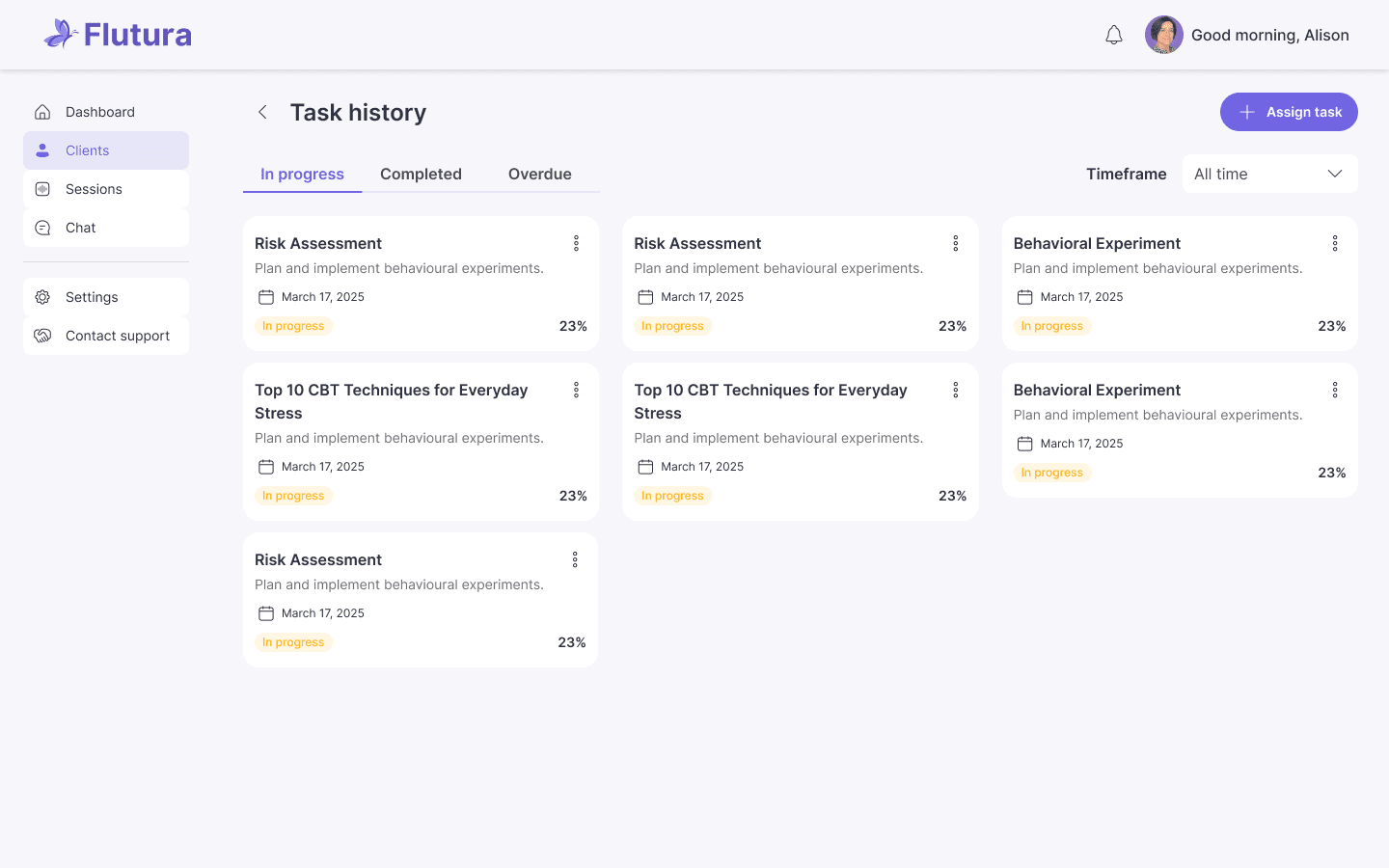This screenshot has height=868, width=1389.
Task: Click the Flutura butterfly logo
Action: point(118,35)
